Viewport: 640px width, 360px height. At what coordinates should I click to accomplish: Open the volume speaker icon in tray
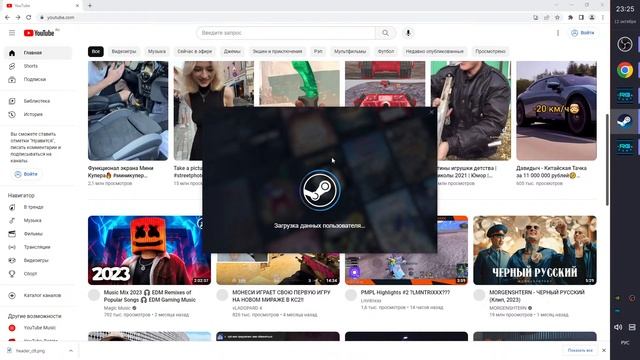618,327
